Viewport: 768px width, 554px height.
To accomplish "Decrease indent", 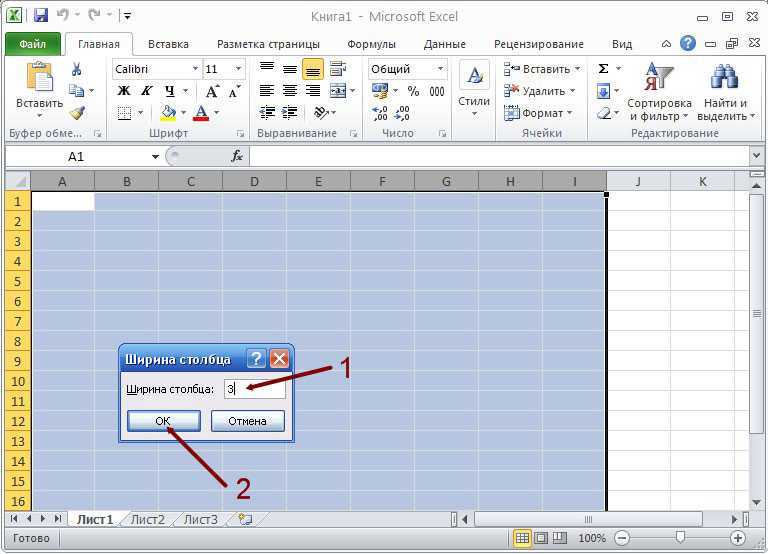I will click(267, 113).
